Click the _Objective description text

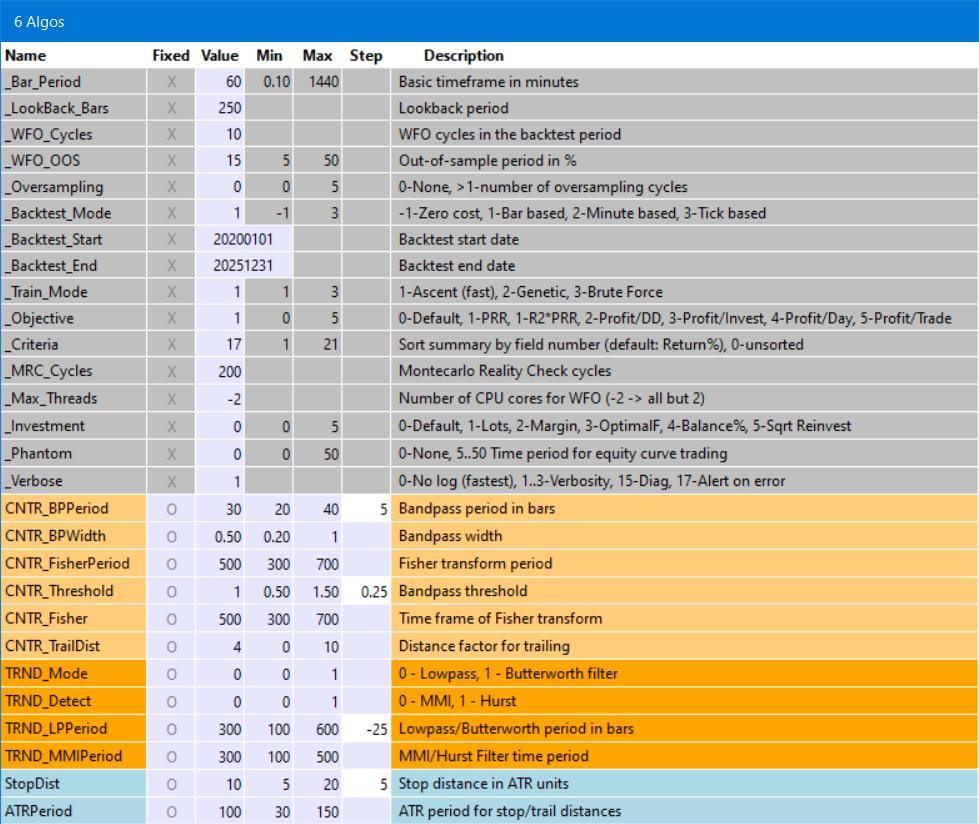pyautogui.click(x=674, y=319)
